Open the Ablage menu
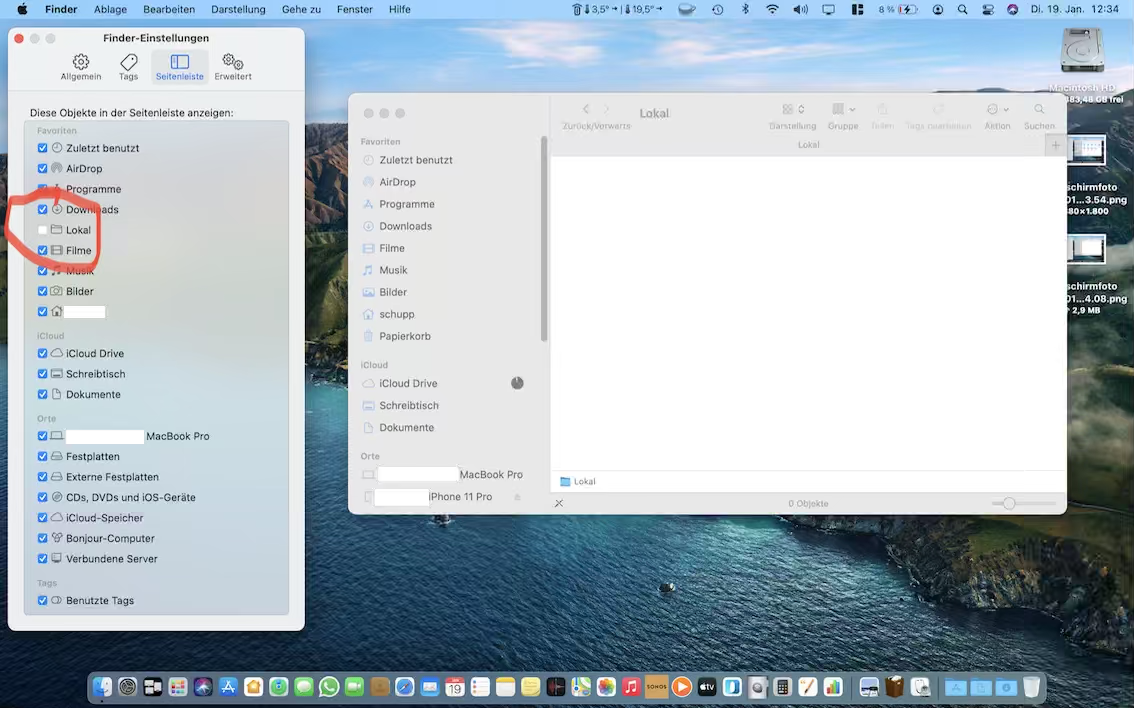The height and width of the screenshot is (708, 1134). (x=110, y=10)
